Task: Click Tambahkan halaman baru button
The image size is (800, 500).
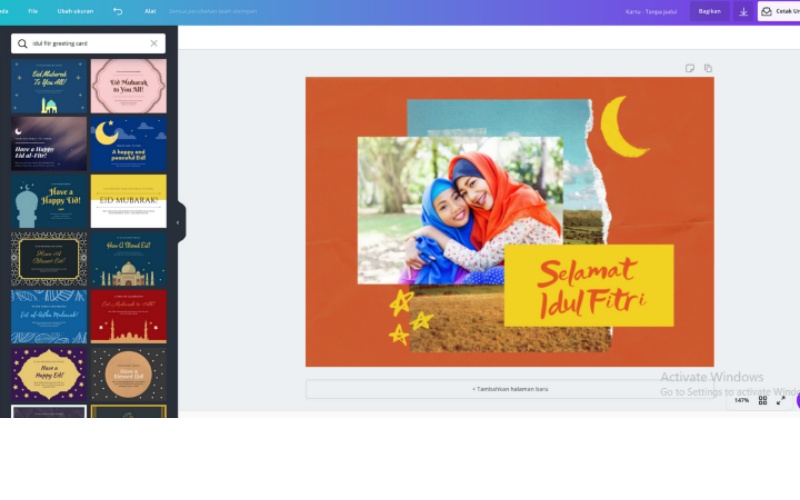Action: pyautogui.click(x=510, y=389)
